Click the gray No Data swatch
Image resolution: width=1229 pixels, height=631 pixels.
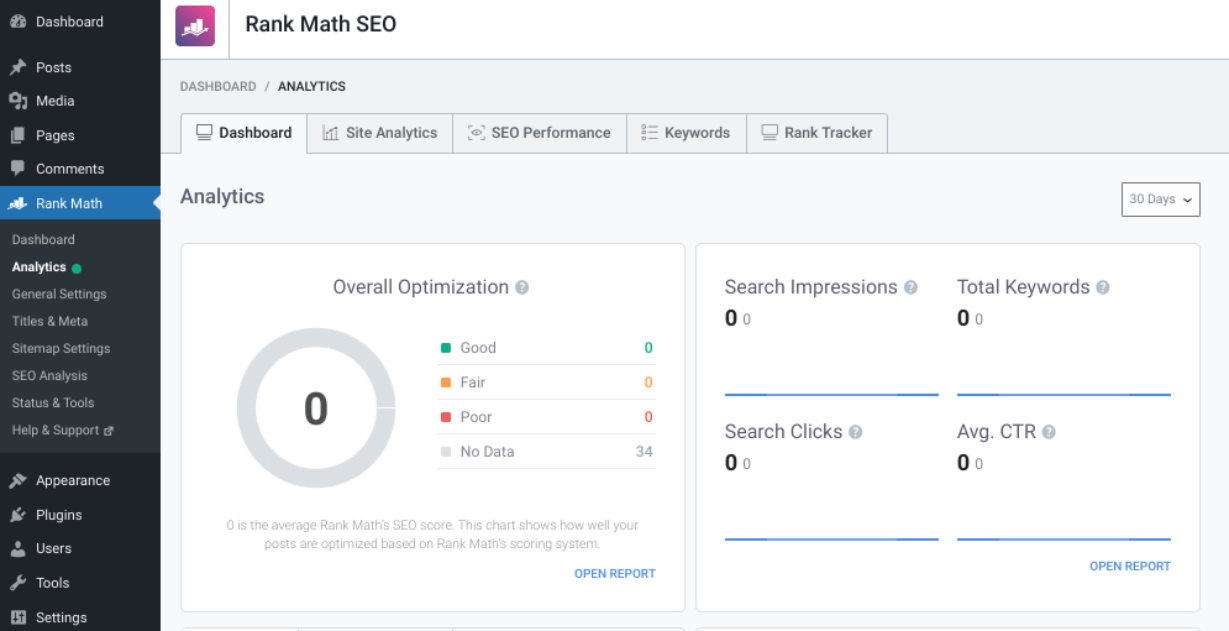(x=446, y=452)
